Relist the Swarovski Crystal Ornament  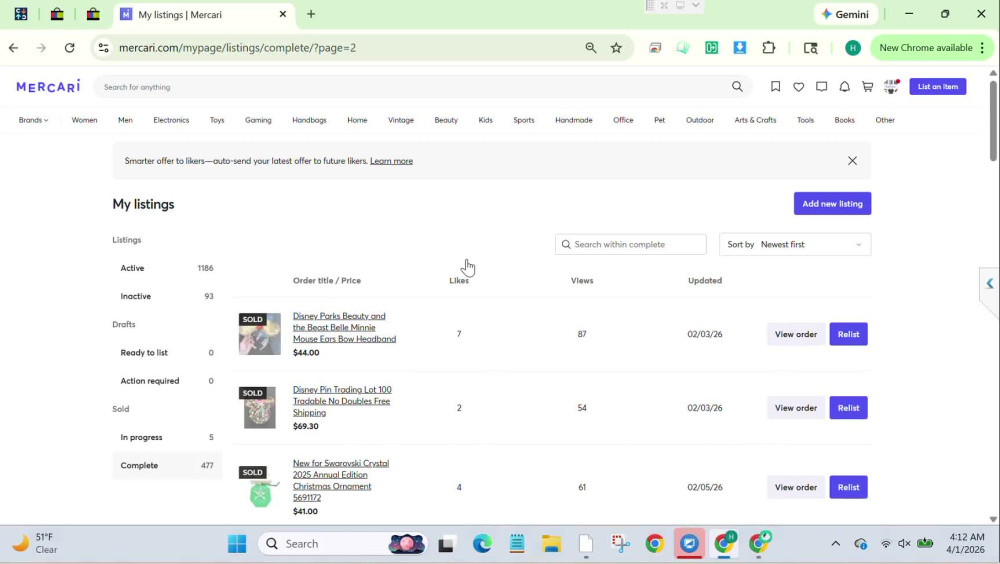pos(848,487)
